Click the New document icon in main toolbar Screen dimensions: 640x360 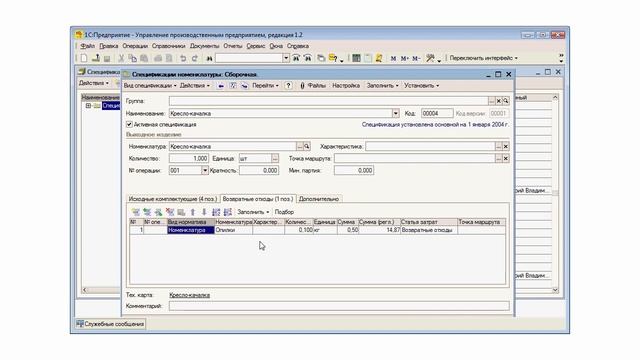pos(84,58)
